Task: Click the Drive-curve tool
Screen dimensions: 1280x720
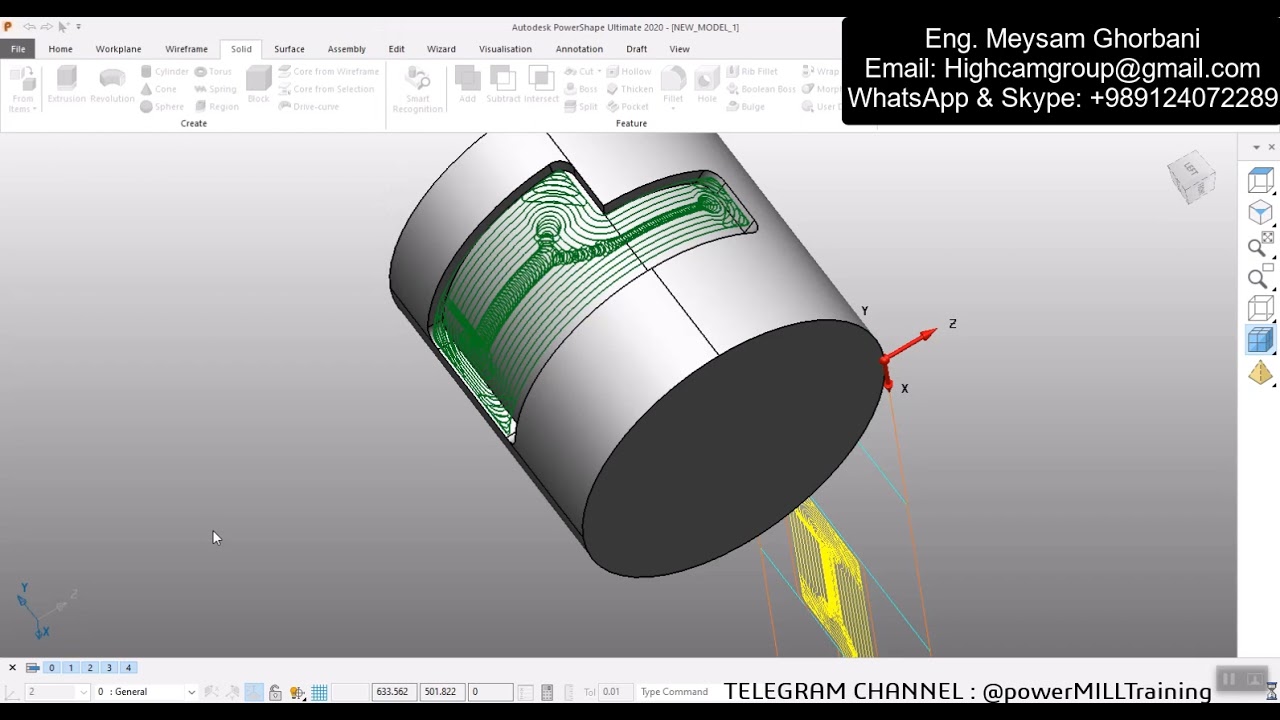Action: click(x=309, y=106)
